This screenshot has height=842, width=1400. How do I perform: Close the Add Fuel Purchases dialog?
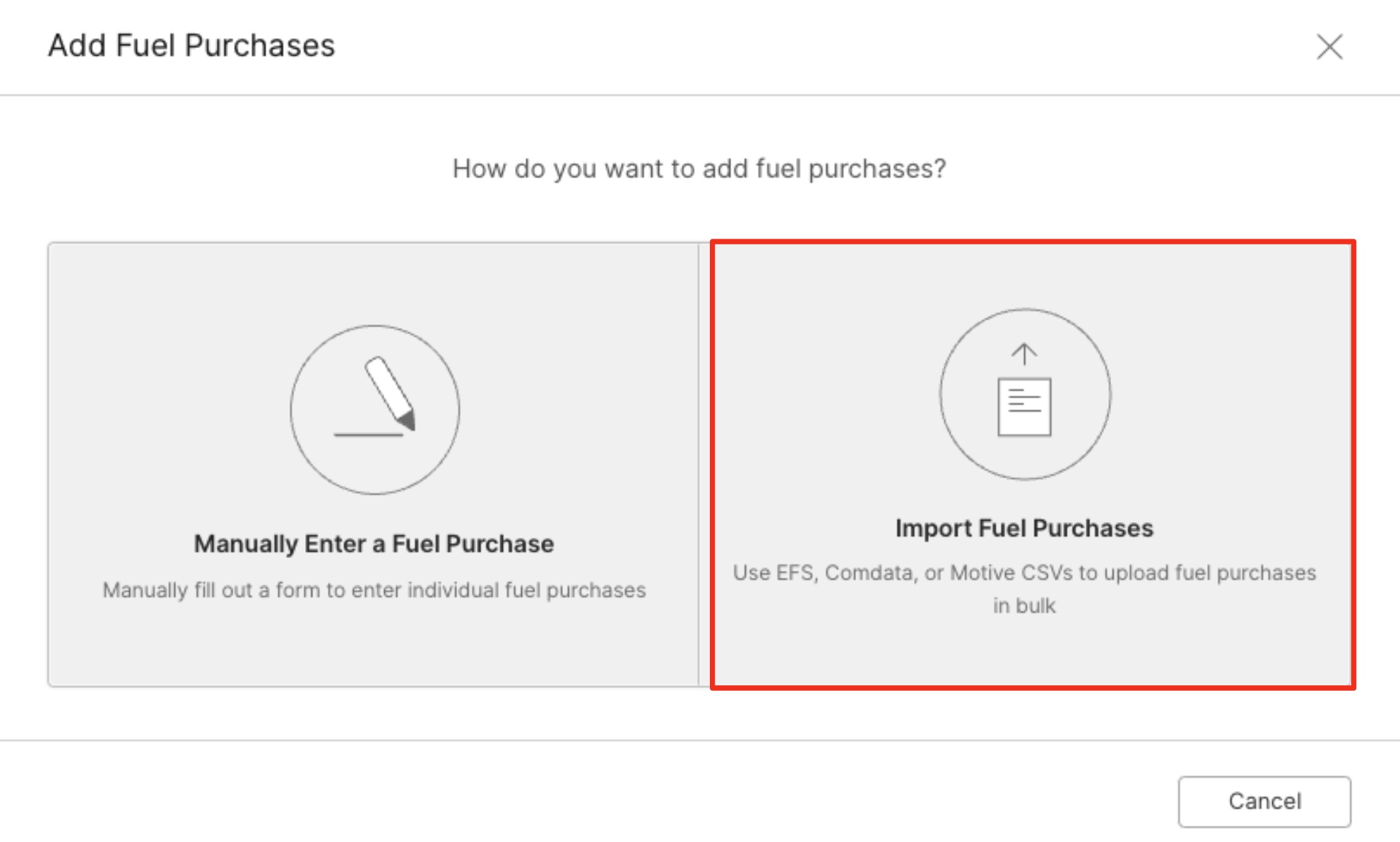pos(1329,47)
